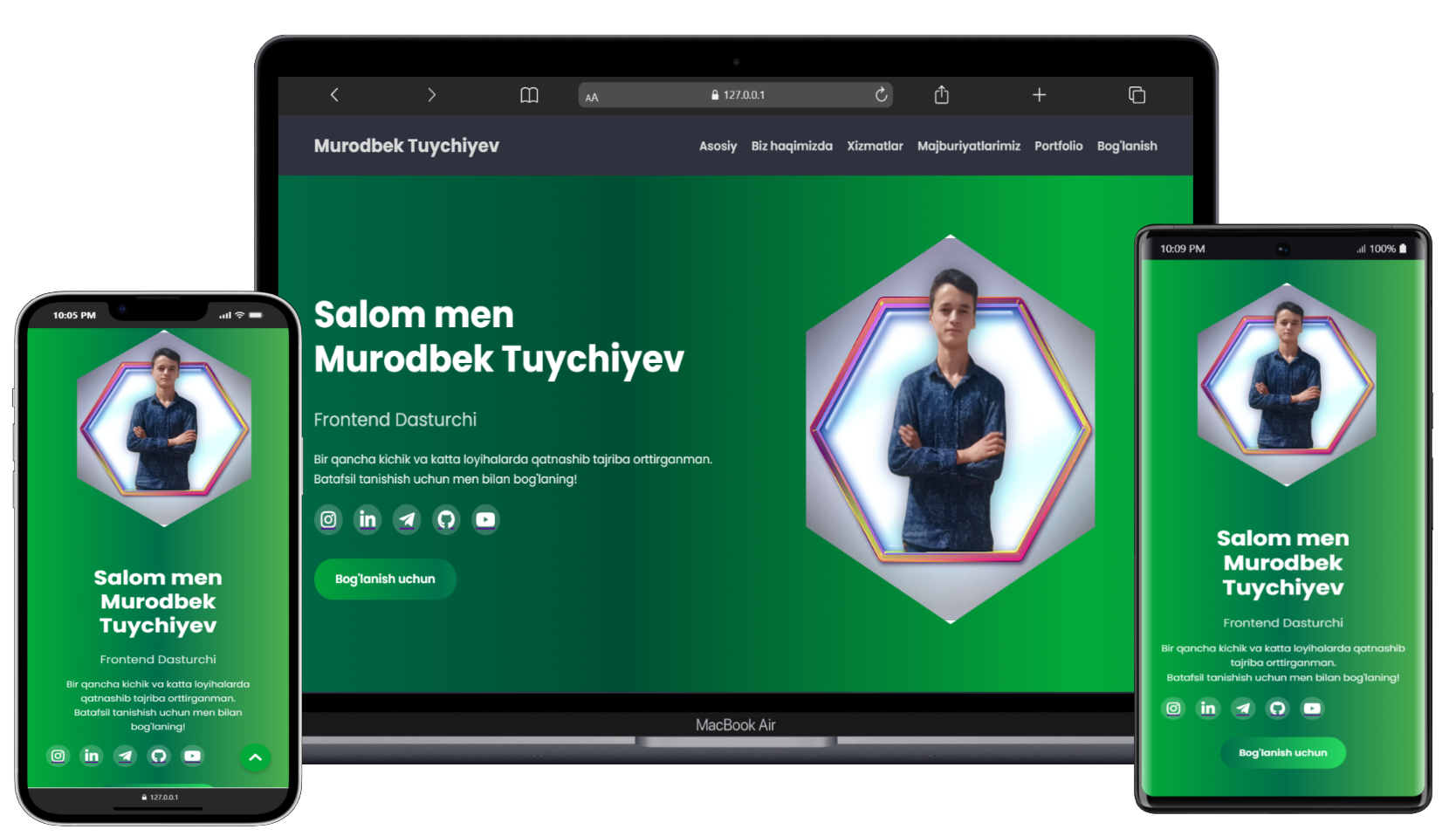Open the Safari share icon
This screenshot has width=1456, height=836.
pos(941,95)
